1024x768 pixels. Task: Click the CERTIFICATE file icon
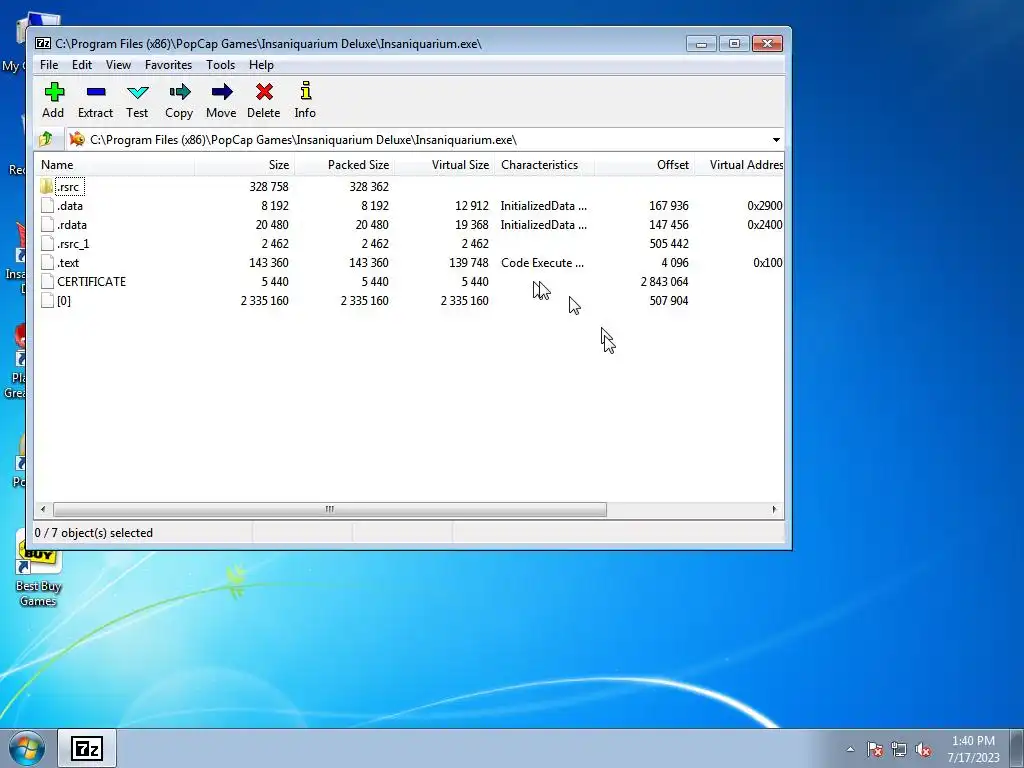coord(47,281)
